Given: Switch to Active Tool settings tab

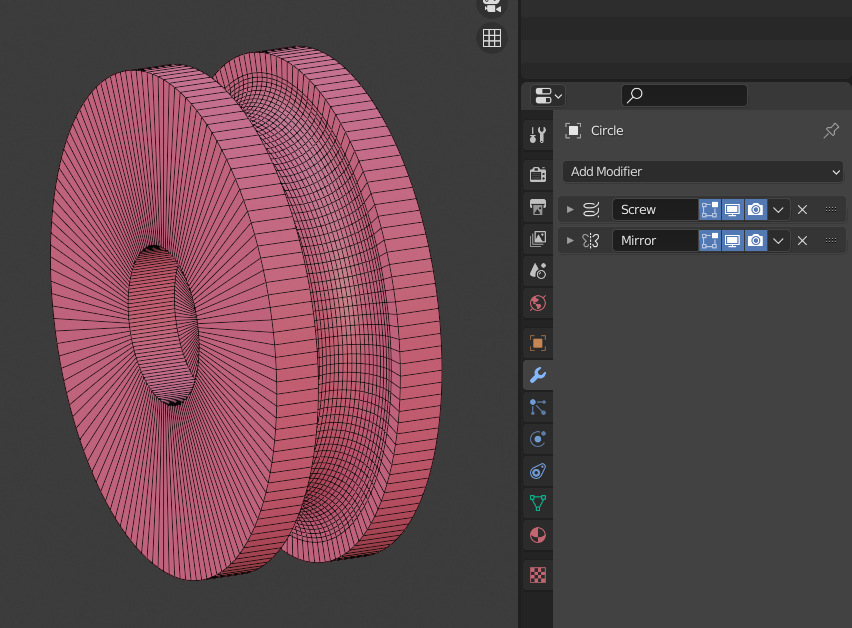Looking at the screenshot, I should pos(537,134).
